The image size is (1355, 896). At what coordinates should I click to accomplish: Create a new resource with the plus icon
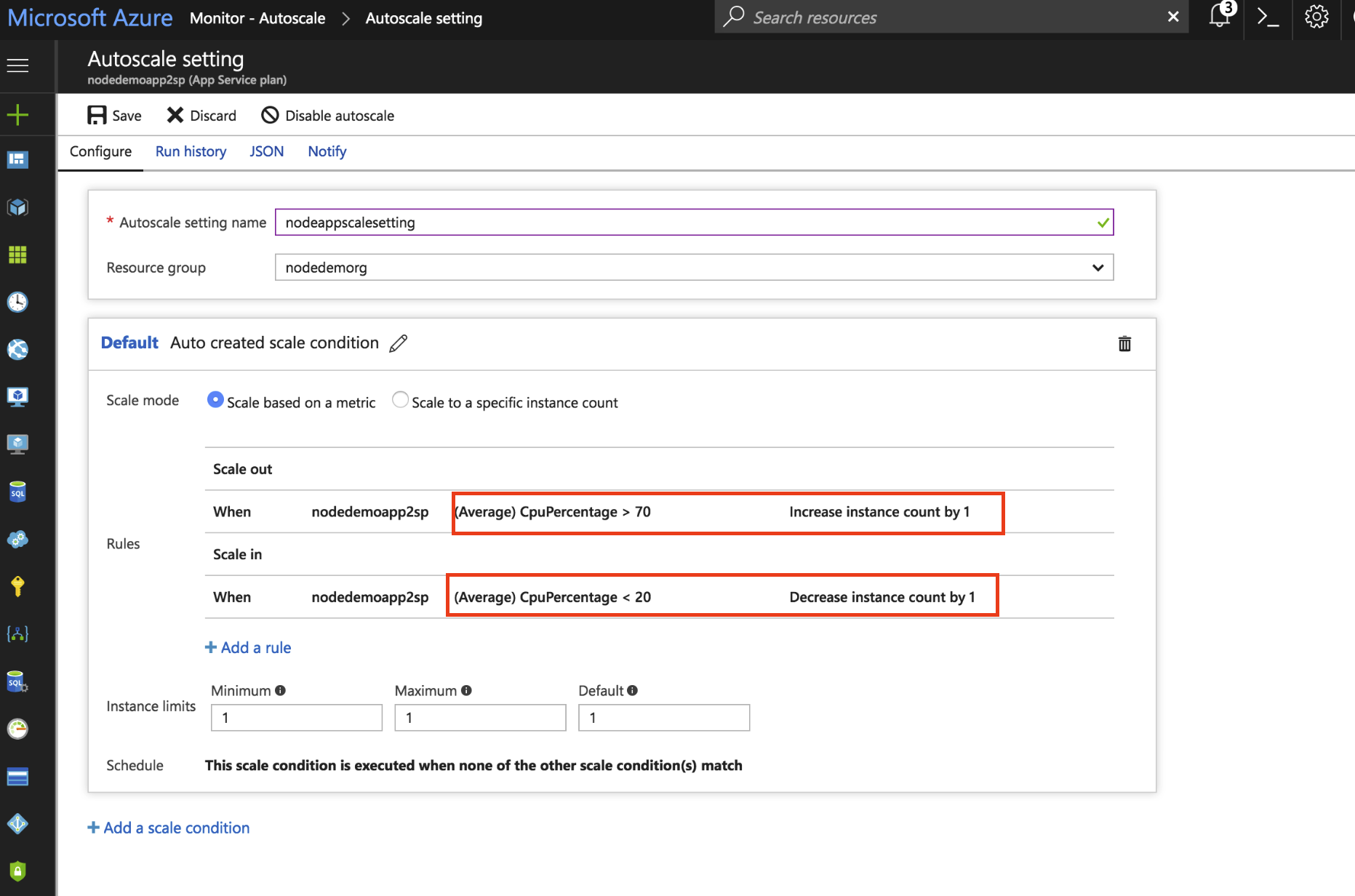tap(17, 114)
